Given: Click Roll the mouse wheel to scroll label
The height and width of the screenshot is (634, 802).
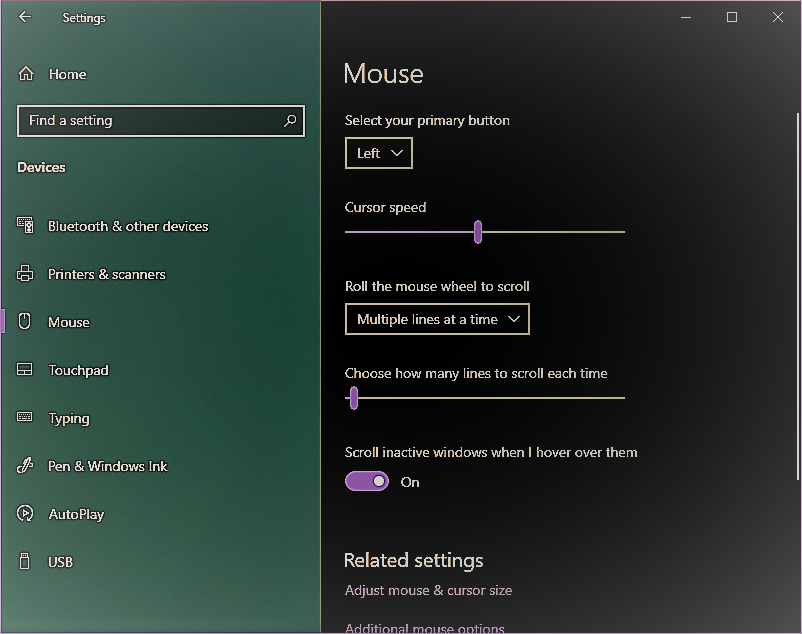Looking at the screenshot, I should point(437,286).
